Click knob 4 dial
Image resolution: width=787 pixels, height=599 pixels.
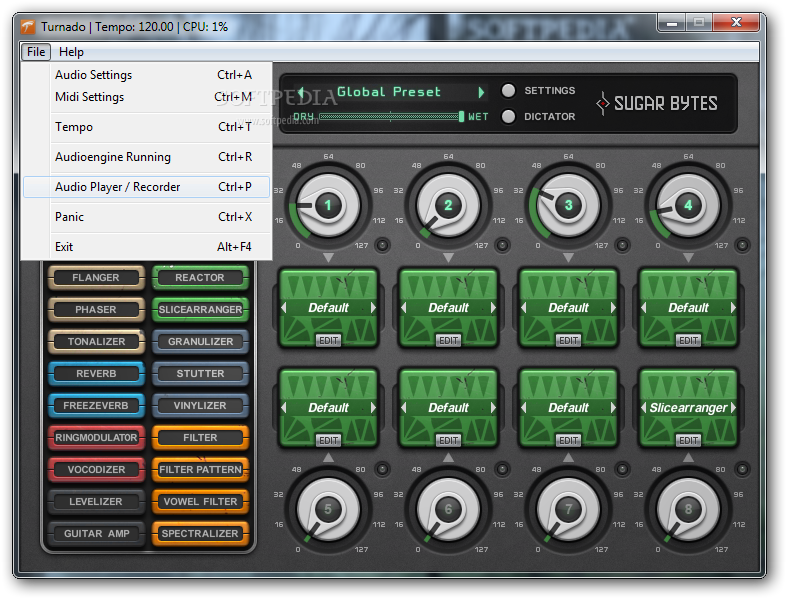tap(688, 205)
